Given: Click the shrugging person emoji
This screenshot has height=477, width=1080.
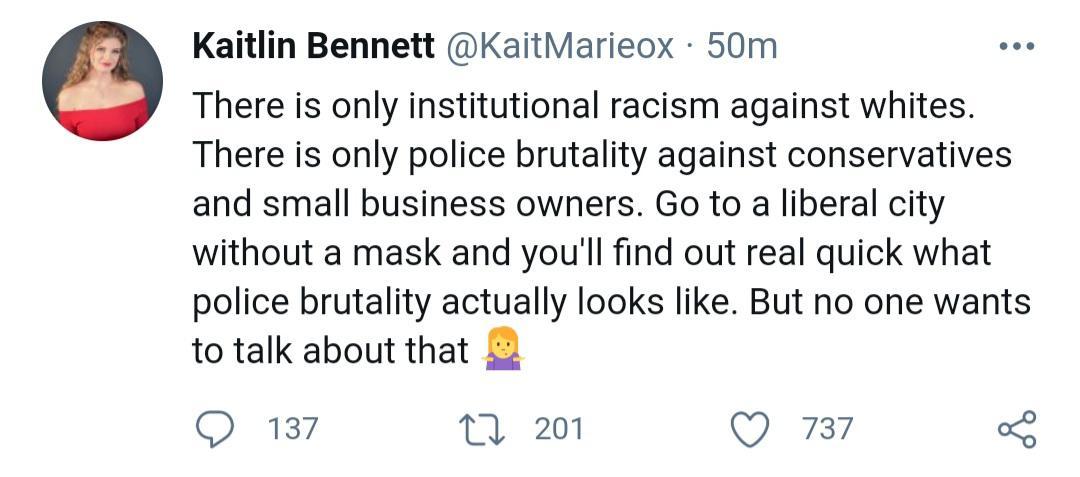Looking at the screenshot, I should point(503,350).
